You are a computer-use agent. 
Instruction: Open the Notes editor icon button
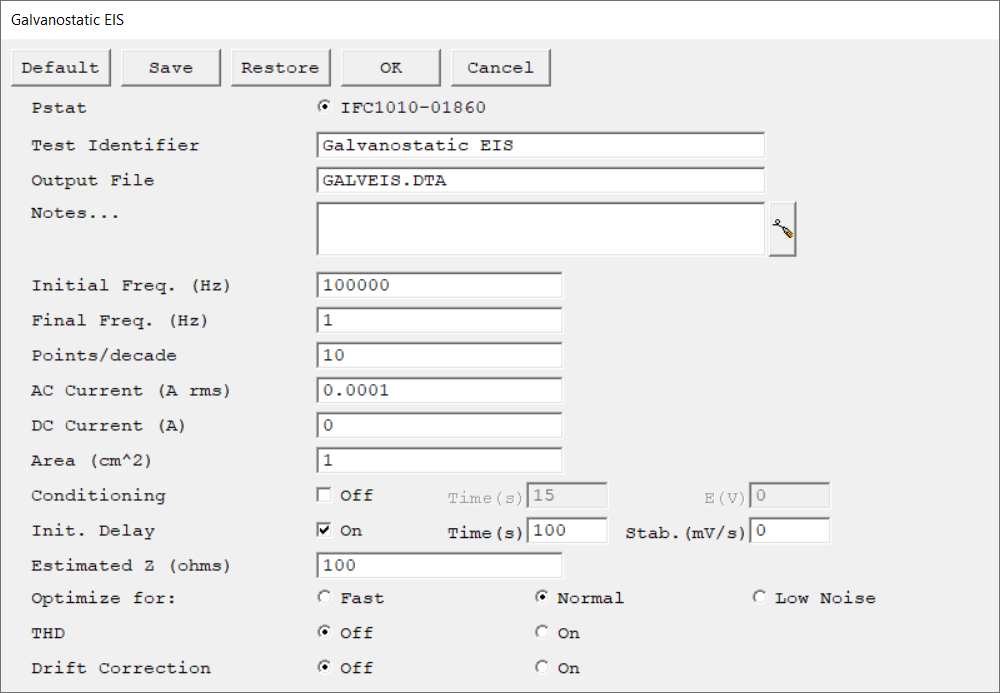pos(782,229)
